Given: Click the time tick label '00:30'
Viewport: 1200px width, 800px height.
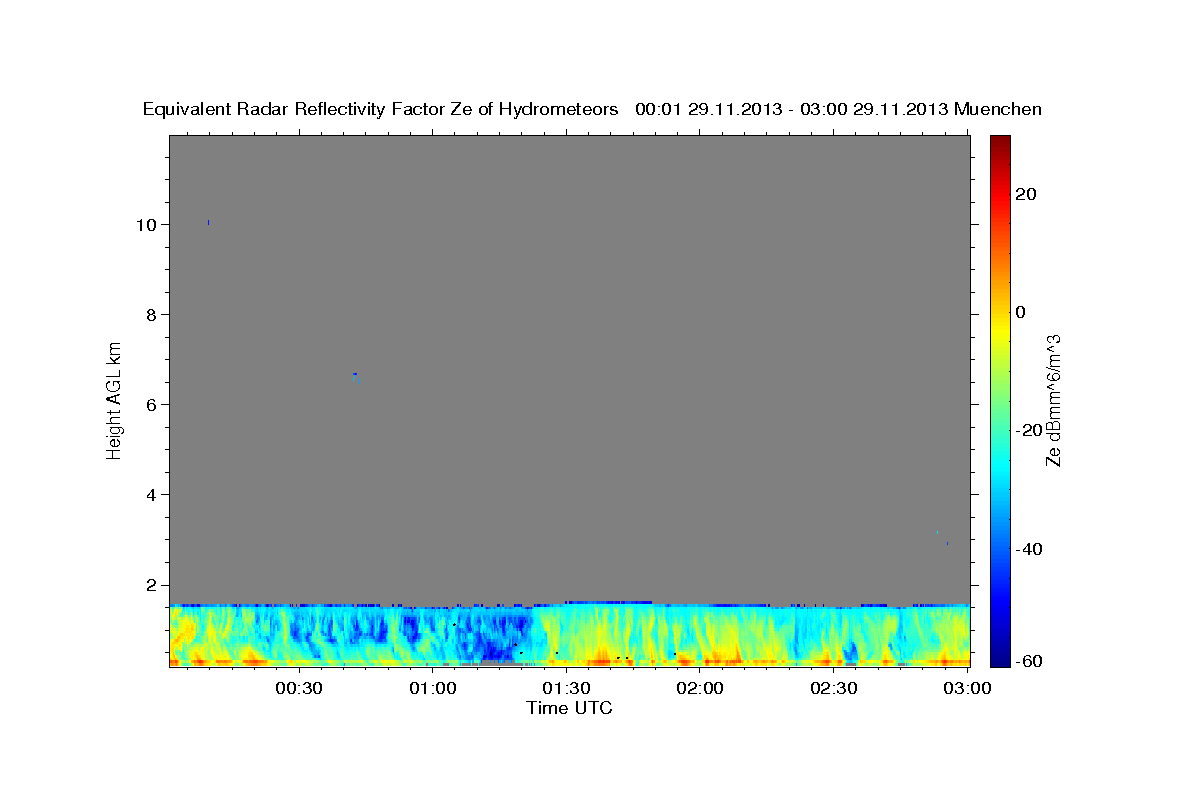Looking at the screenshot, I should [298, 688].
